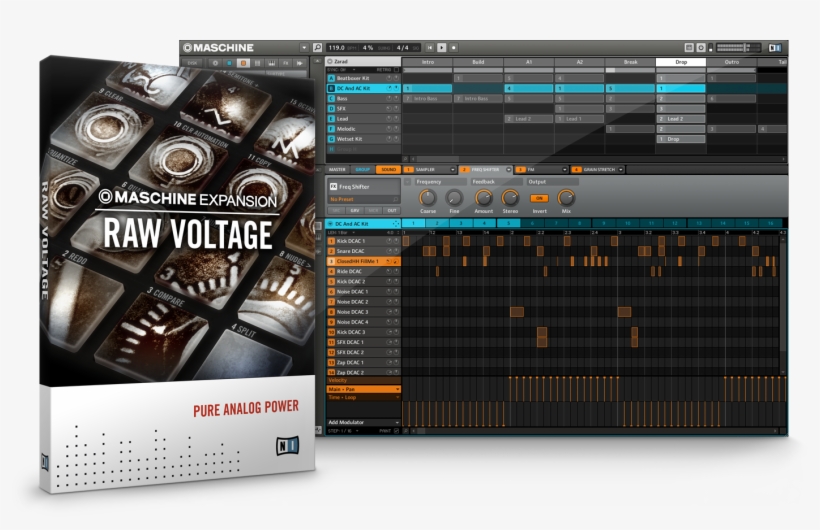Select sound slot 2 Snare DCAC
820x530 pixels.
coord(363,251)
